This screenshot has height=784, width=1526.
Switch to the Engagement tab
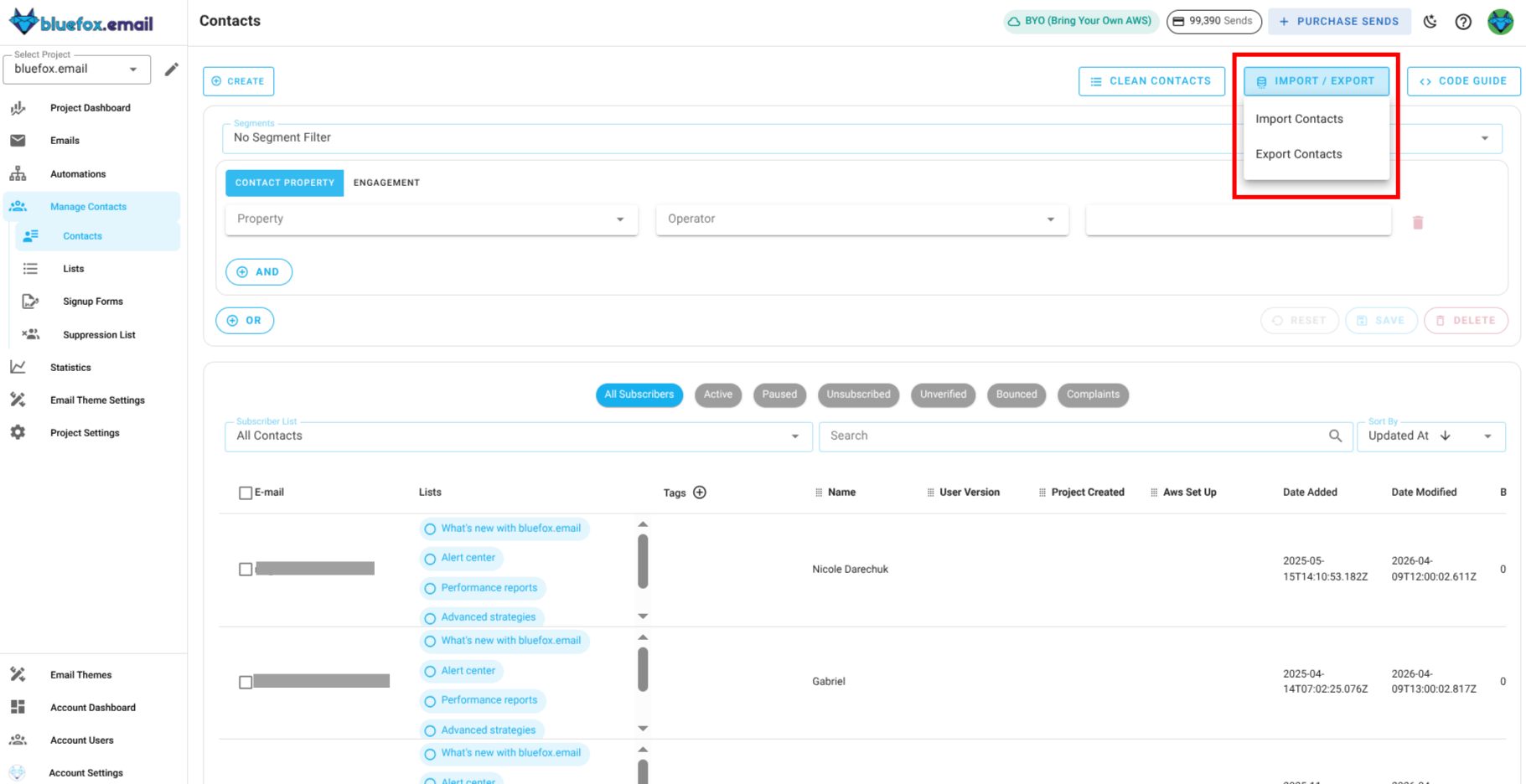click(x=386, y=183)
